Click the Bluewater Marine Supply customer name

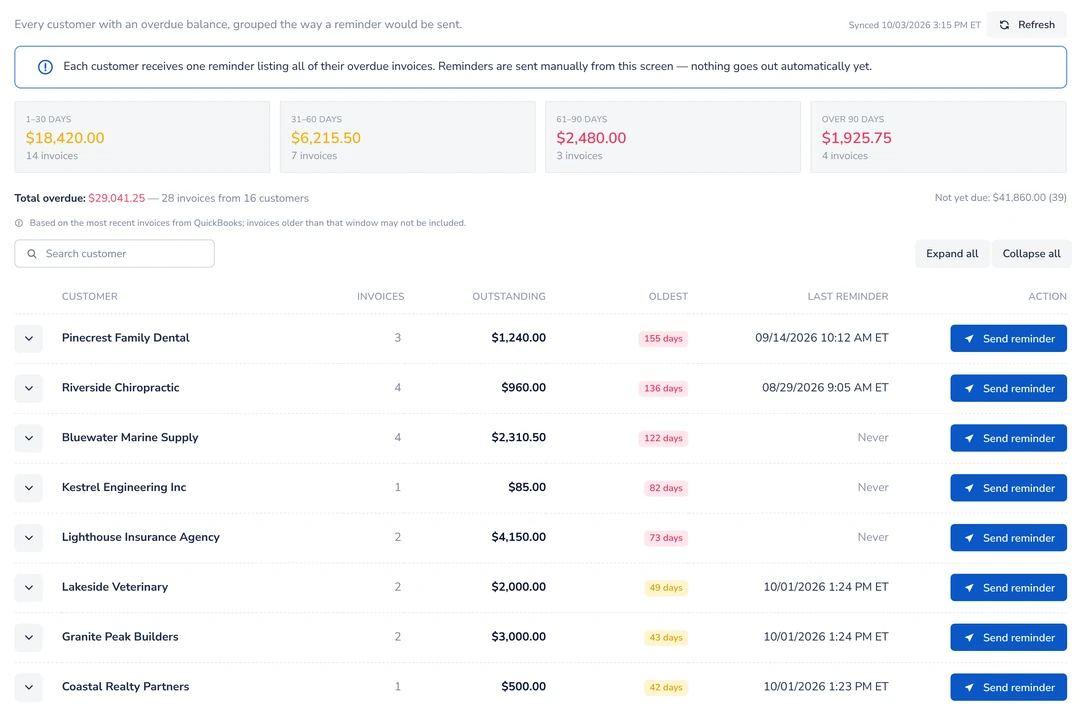point(130,437)
